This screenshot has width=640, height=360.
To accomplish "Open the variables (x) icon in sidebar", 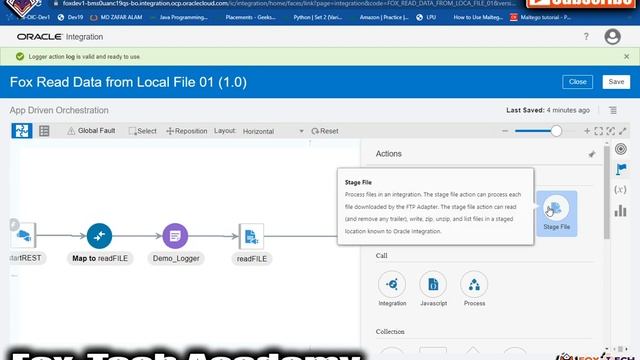I will pyautogui.click(x=620, y=189).
